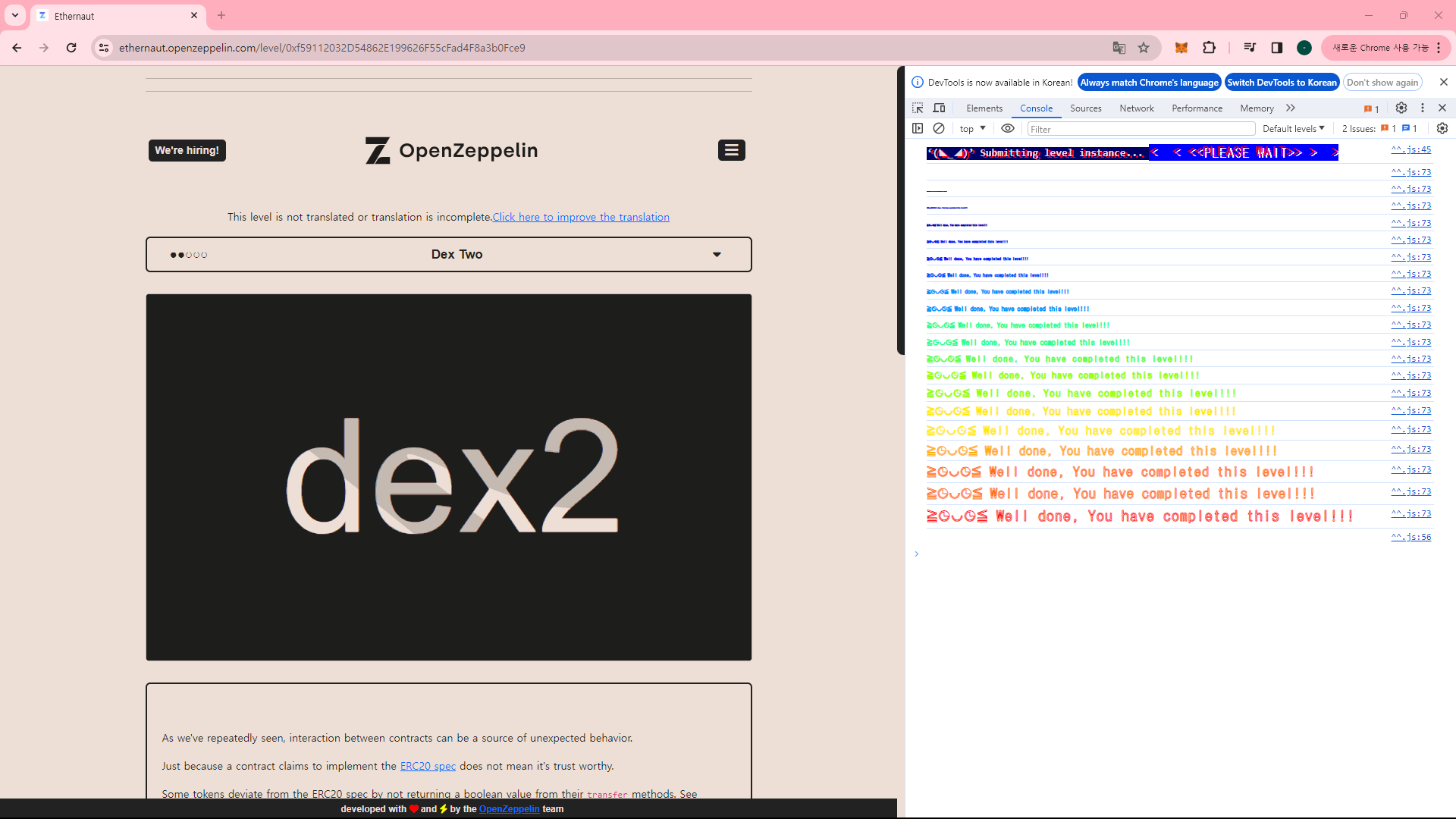Open the Customize DevTools three-dot menu
1456x819 pixels.
(x=1423, y=108)
